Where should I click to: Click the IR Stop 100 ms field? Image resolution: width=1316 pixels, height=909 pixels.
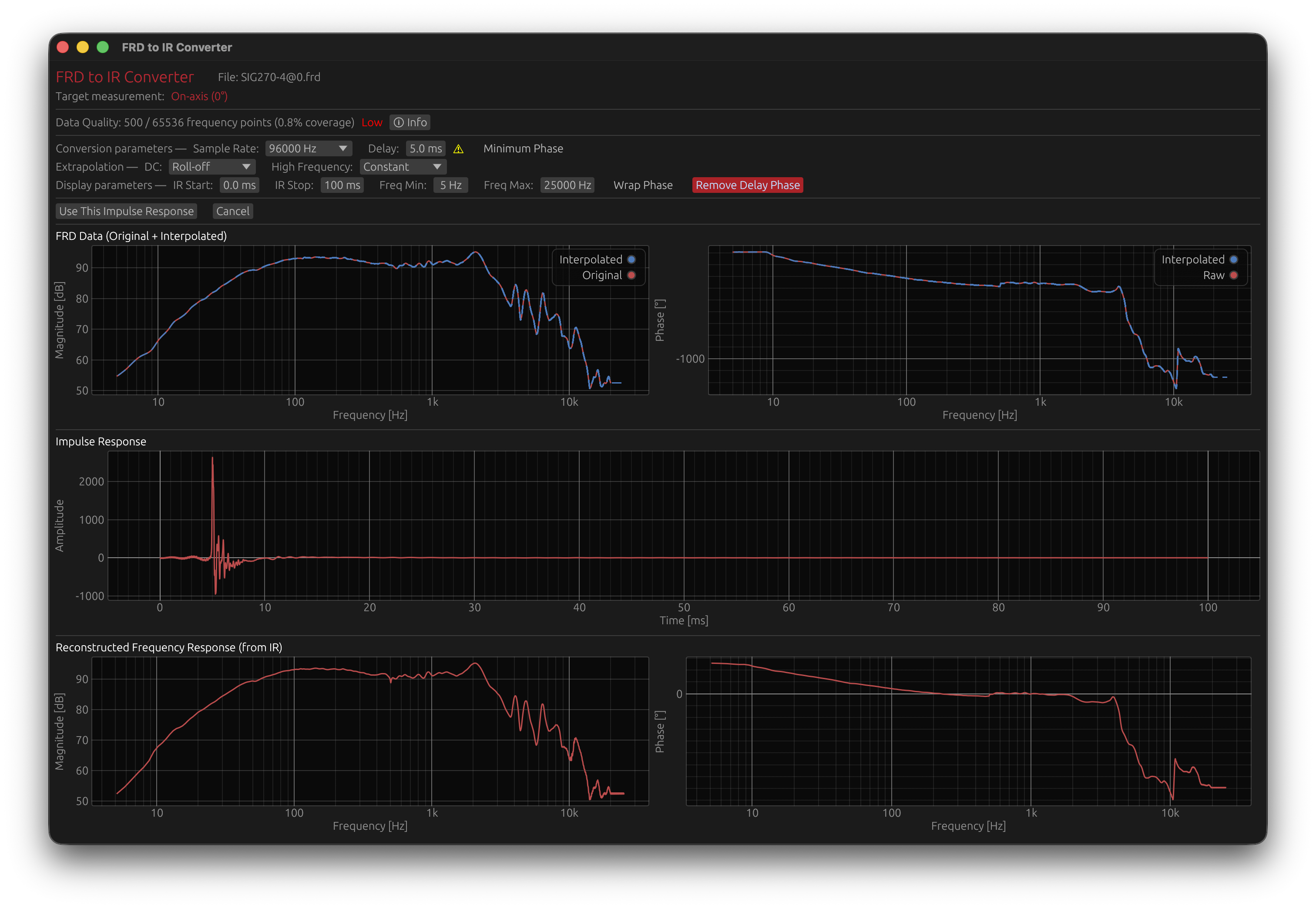coord(342,185)
